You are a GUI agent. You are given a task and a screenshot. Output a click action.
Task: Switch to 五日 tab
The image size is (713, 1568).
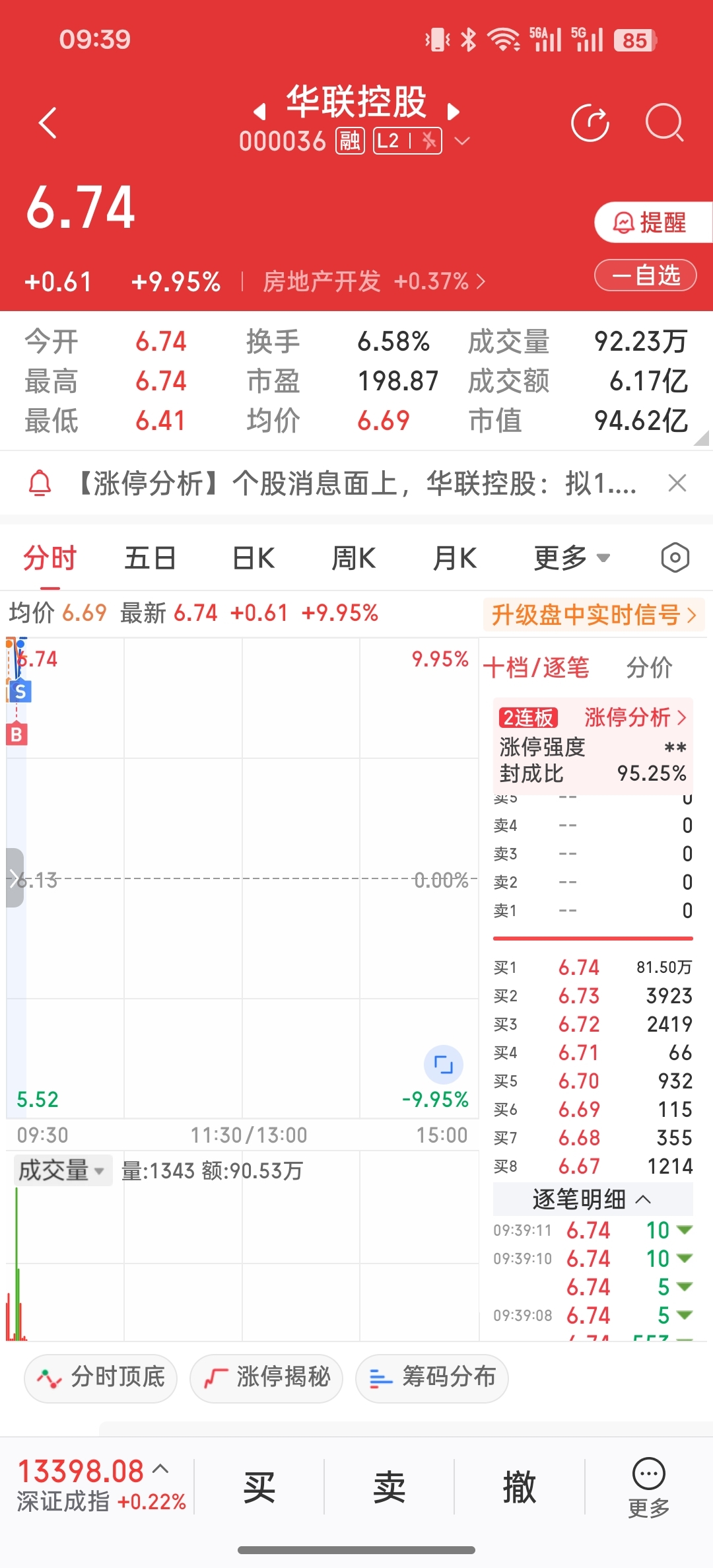[x=151, y=559]
